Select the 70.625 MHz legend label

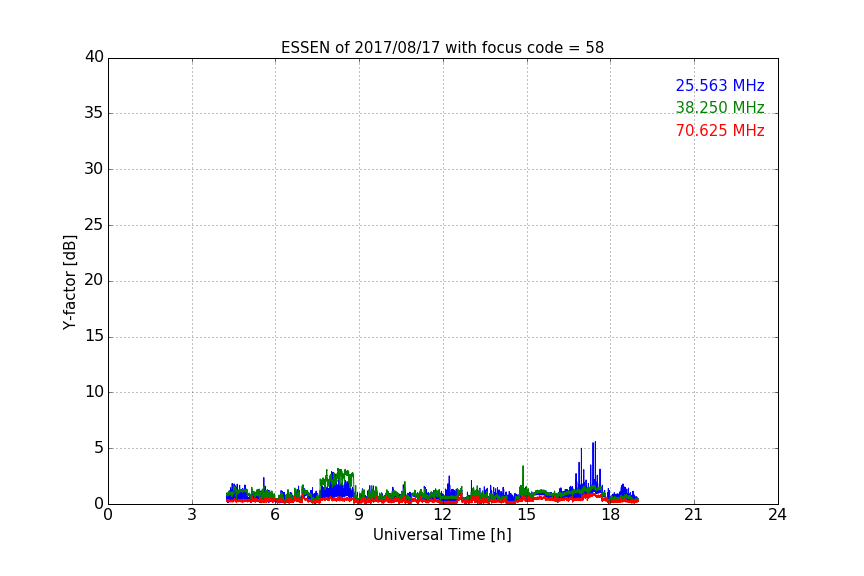tap(720, 131)
